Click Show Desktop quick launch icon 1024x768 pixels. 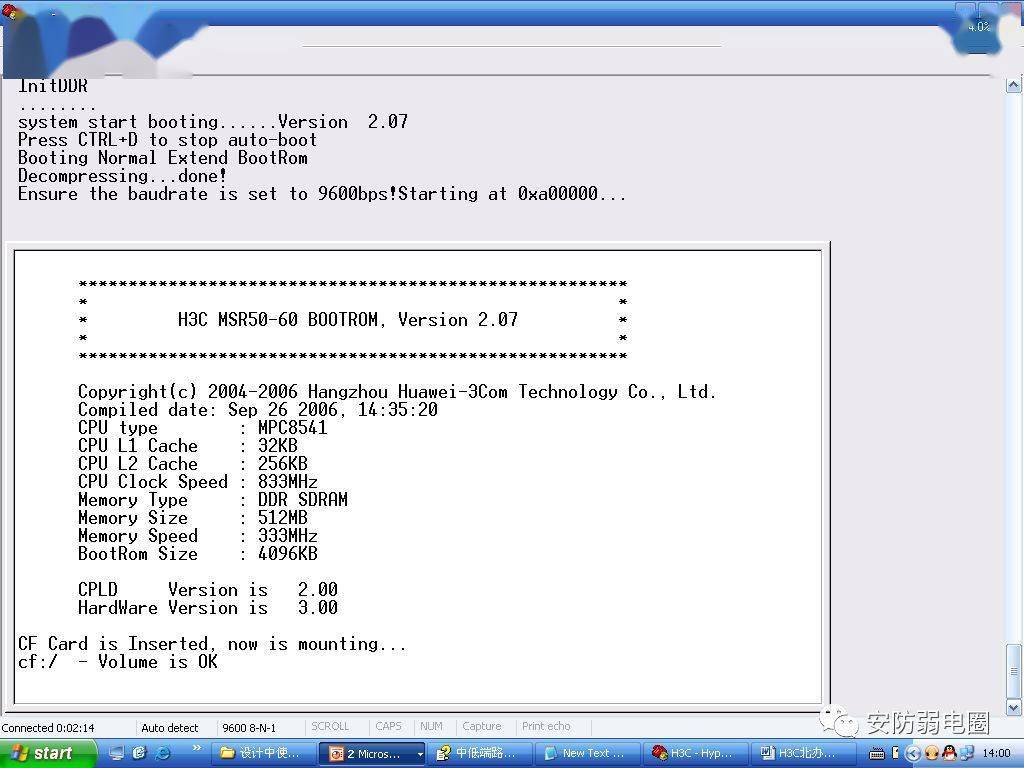(x=117, y=753)
